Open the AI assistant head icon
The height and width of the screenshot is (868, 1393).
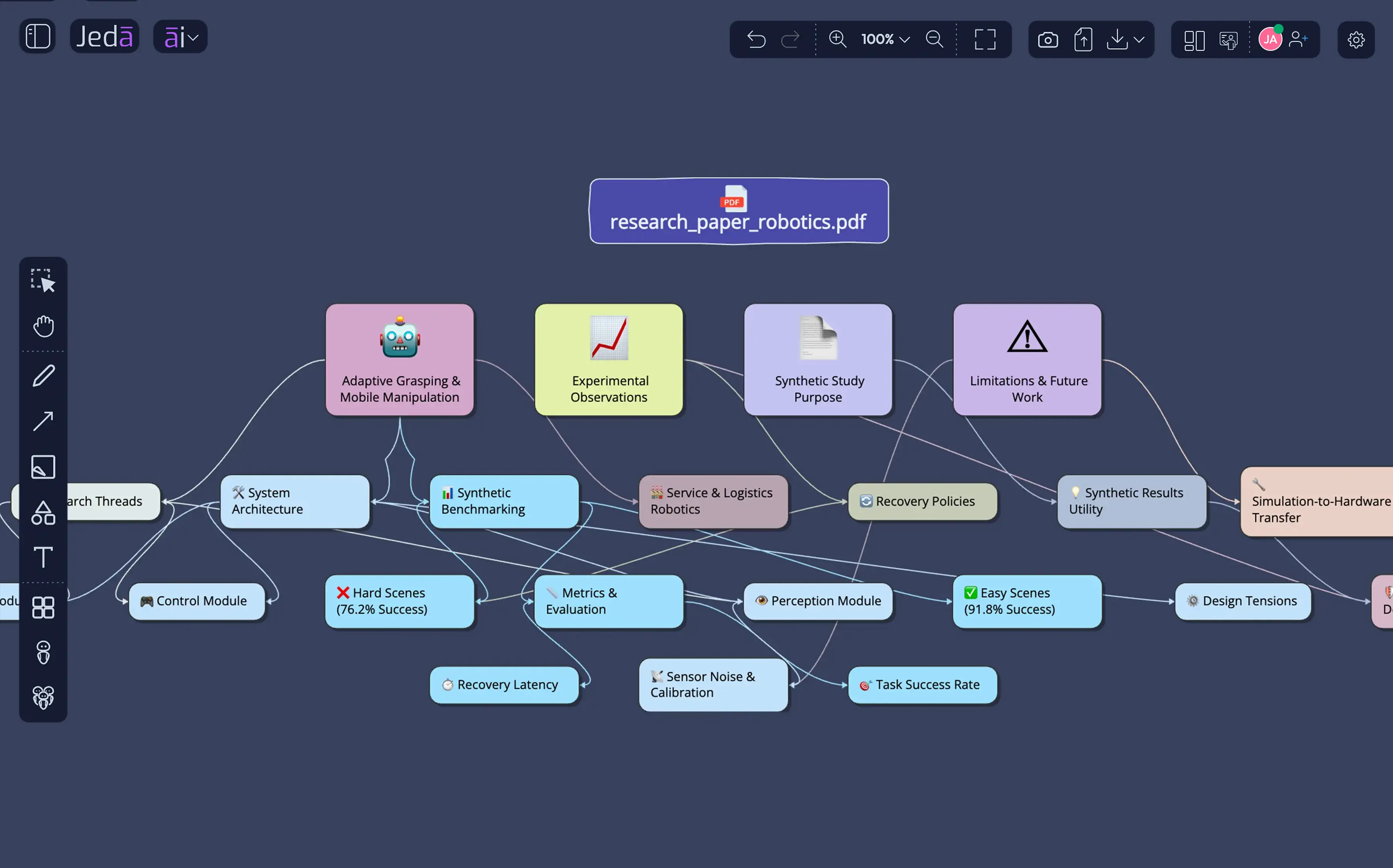[x=43, y=653]
